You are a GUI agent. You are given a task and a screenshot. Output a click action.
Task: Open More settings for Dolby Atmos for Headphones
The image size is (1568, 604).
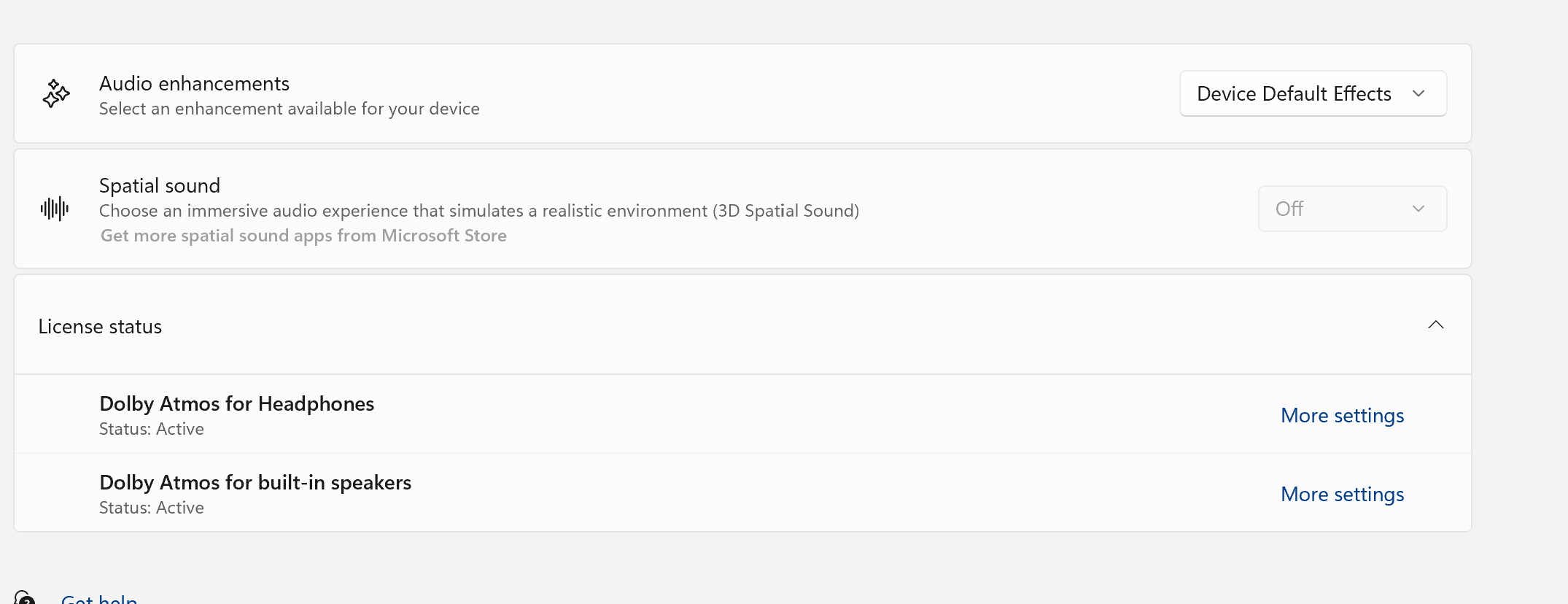(x=1341, y=414)
